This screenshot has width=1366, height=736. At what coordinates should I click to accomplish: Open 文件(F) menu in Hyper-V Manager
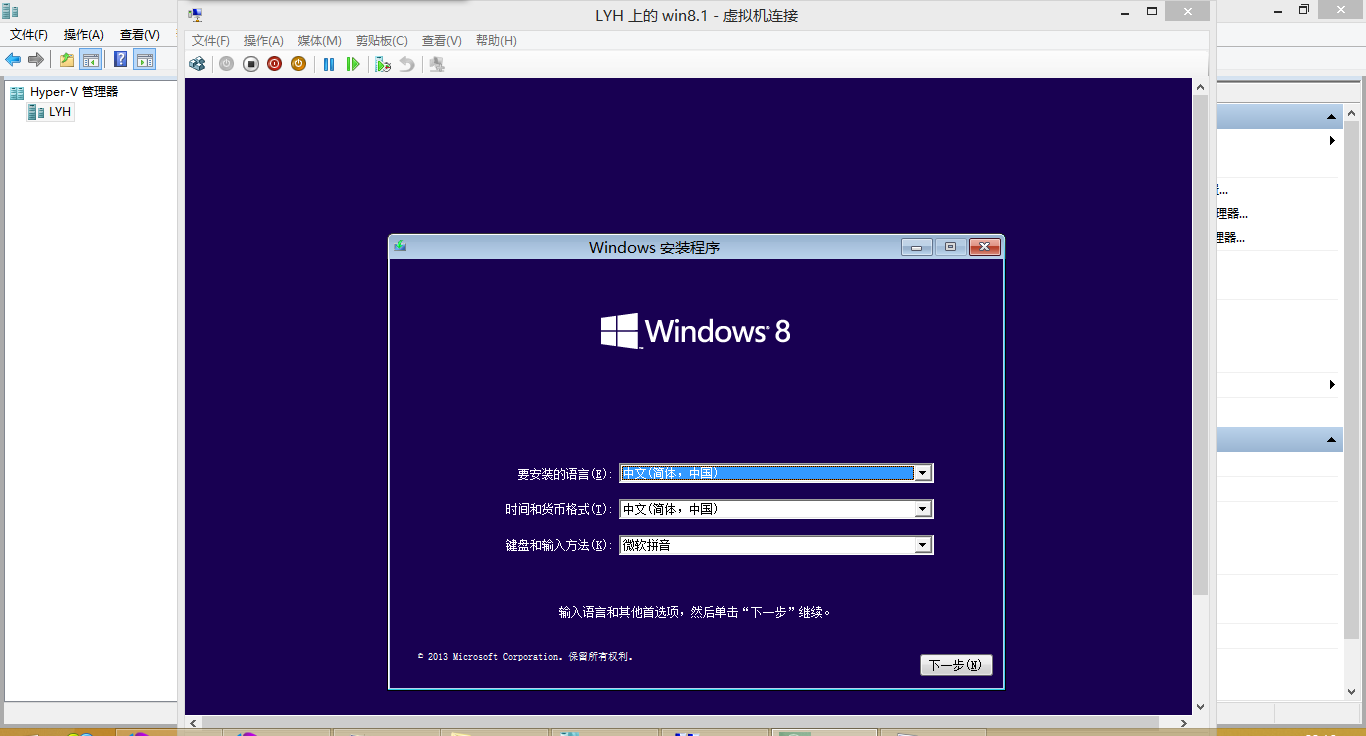click(x=29, y=34)
